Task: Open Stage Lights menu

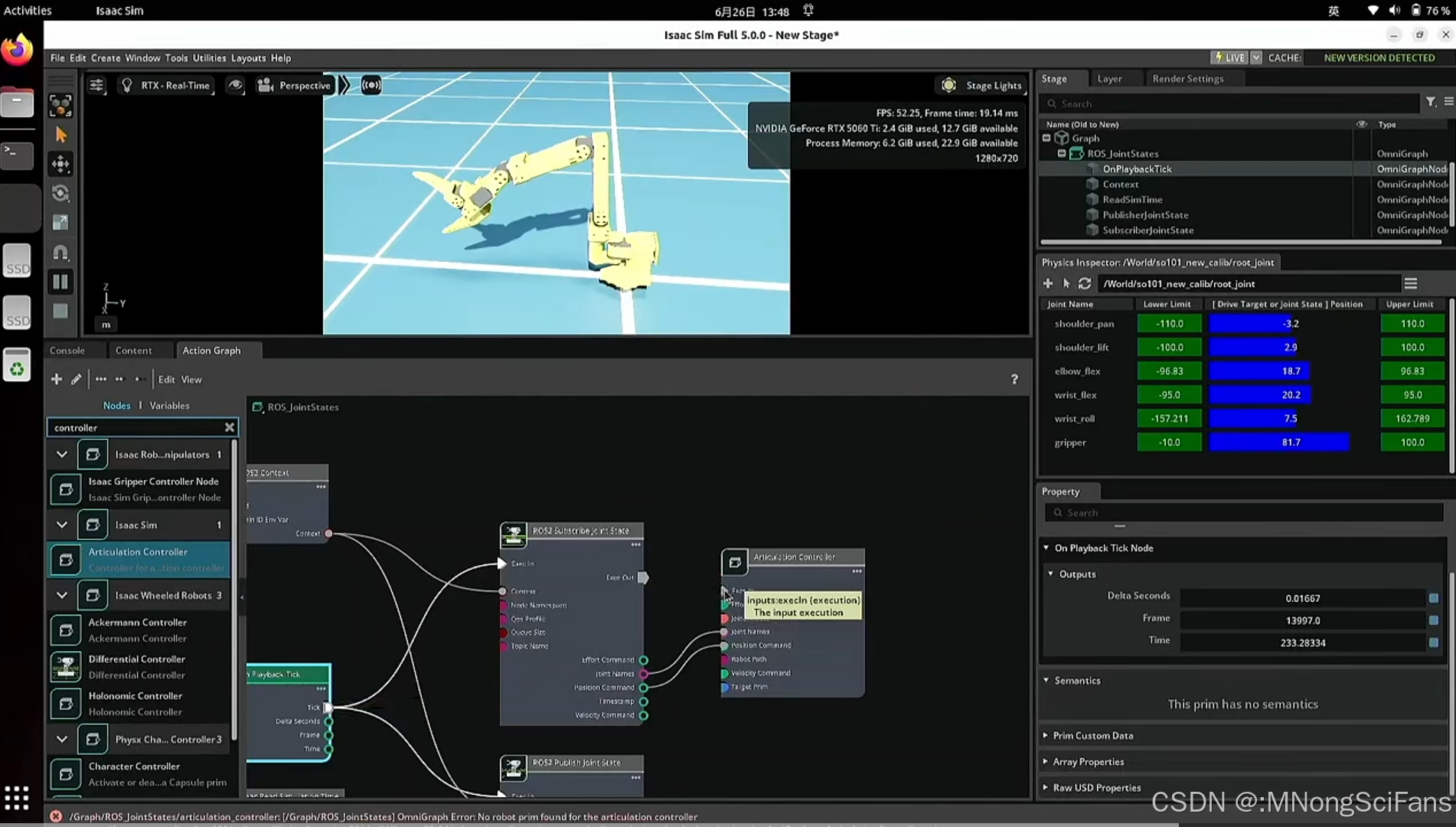Action: click(x=982, y=85)
